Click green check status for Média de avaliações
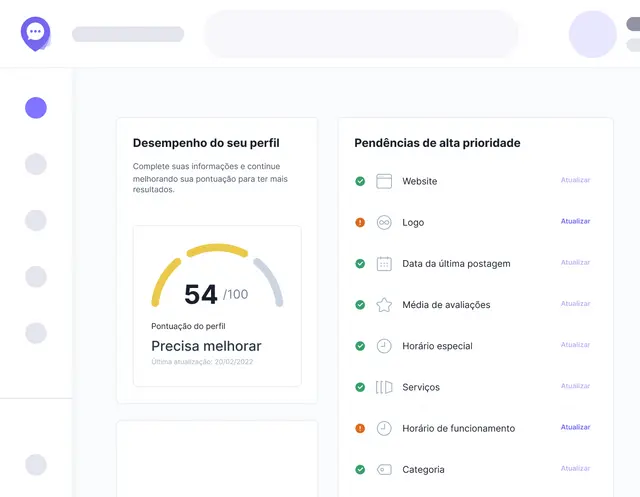640x497 pixels. pos(360,305)
